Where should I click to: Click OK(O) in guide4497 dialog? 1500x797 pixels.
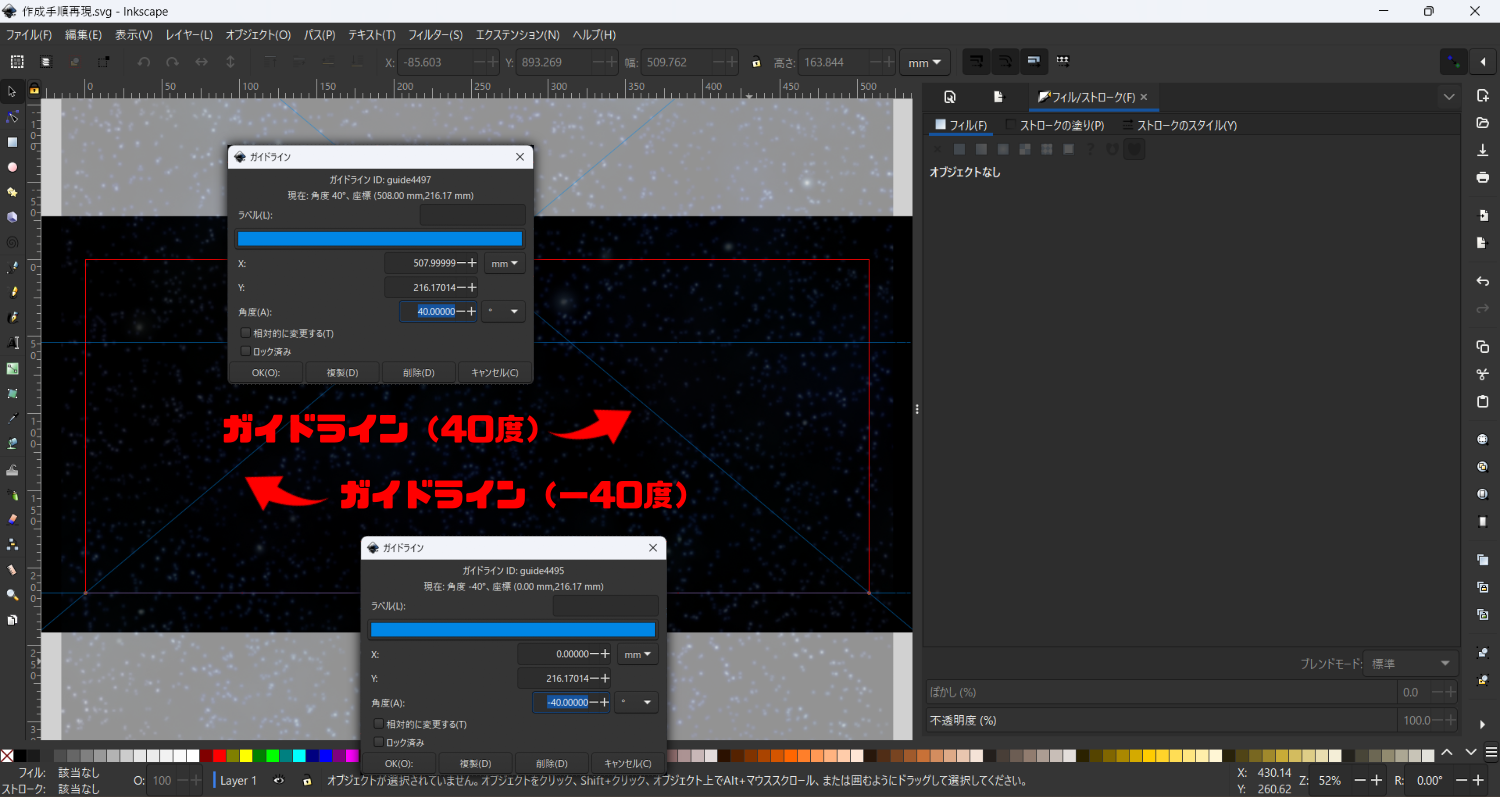coord(266,372)
